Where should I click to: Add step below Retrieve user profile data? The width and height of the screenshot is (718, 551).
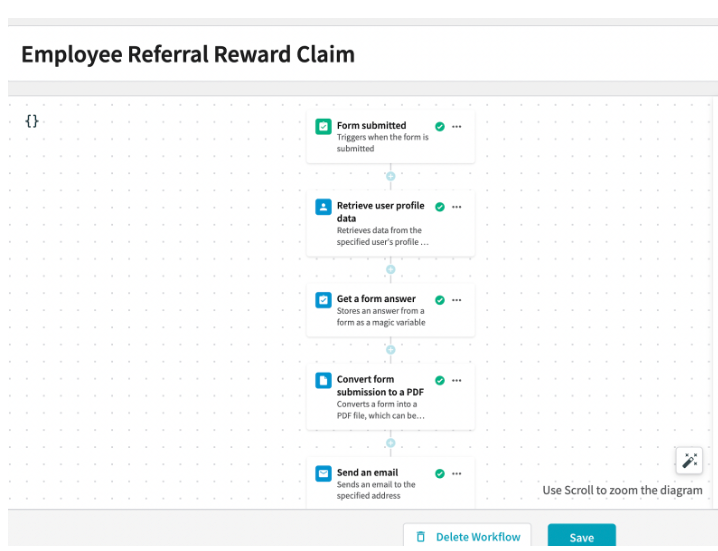click(x=391, y=269)
